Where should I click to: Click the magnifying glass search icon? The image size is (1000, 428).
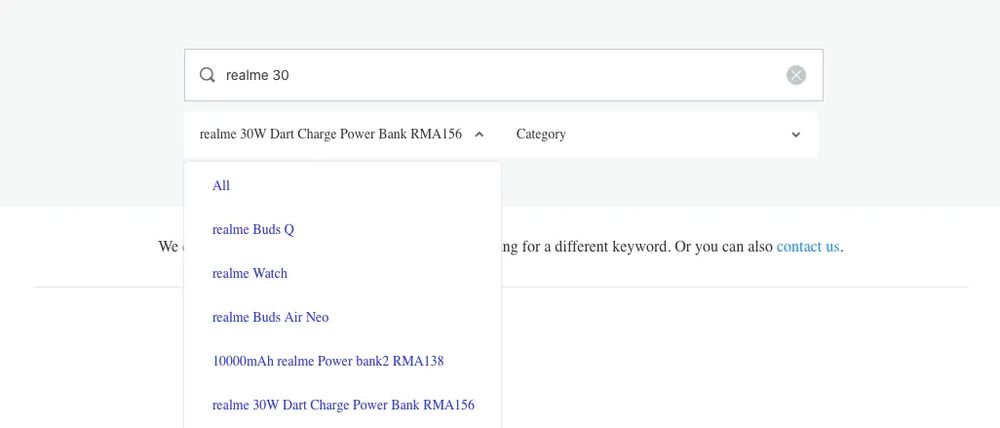(207, 75)
